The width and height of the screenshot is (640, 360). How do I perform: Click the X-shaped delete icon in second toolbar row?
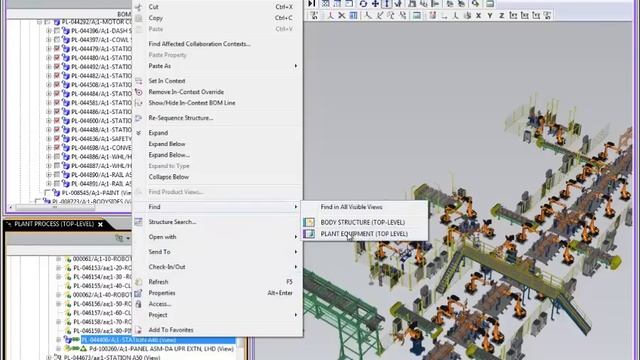(x=342, y=16)
